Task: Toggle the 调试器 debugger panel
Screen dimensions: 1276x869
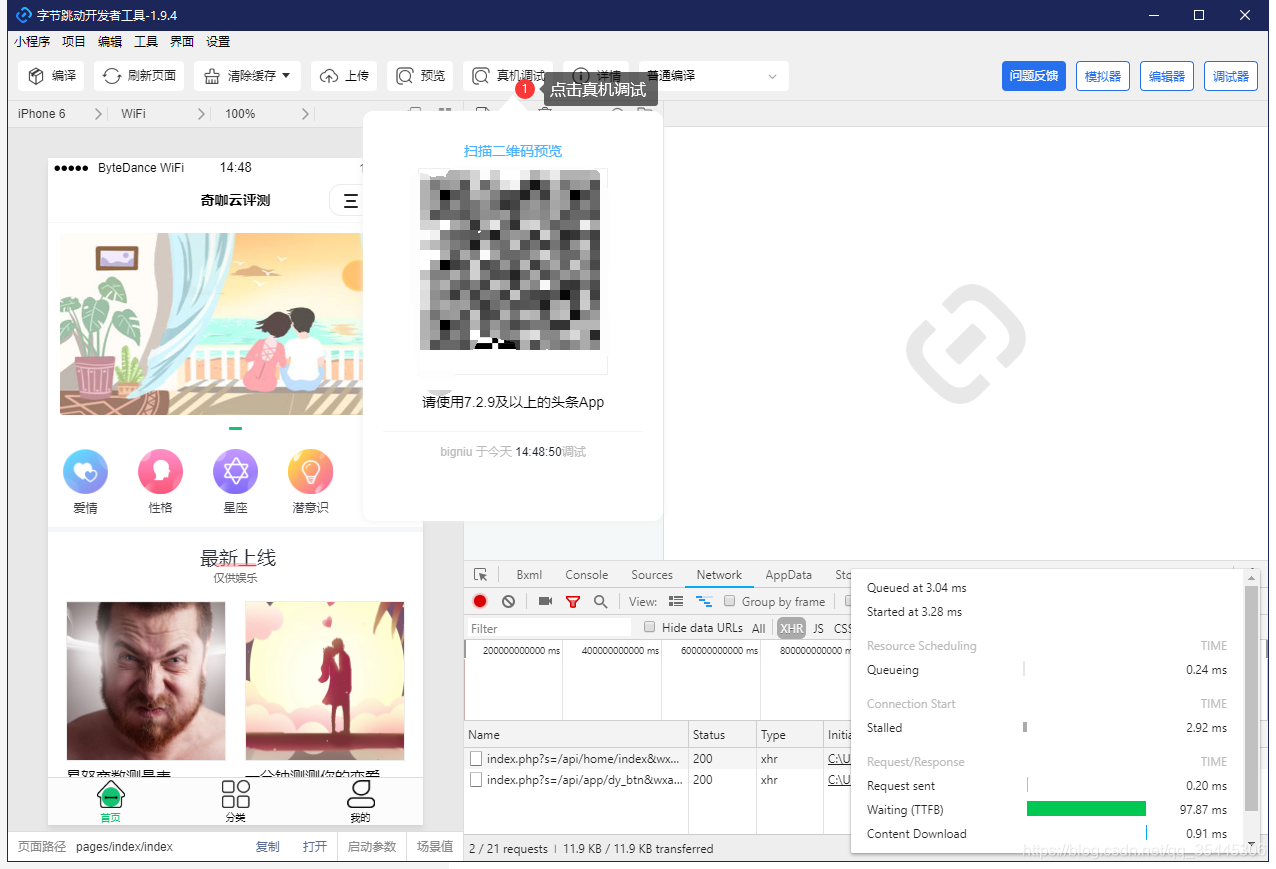Action: tap(1231, 76)
